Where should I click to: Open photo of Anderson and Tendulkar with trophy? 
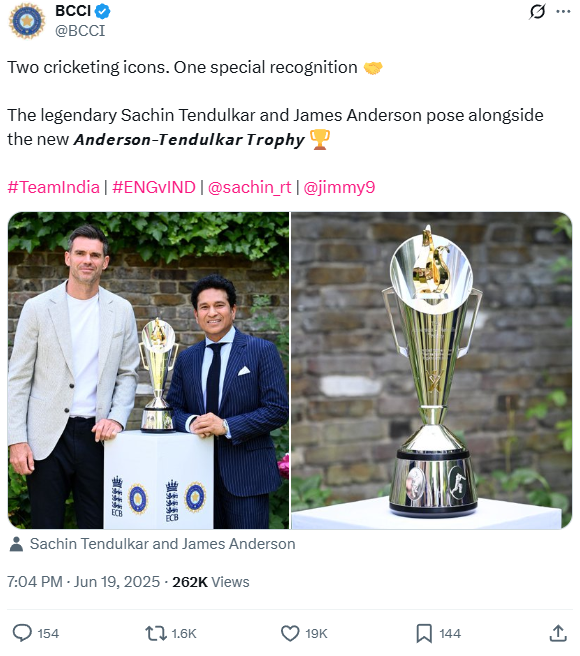click(148, 370)
